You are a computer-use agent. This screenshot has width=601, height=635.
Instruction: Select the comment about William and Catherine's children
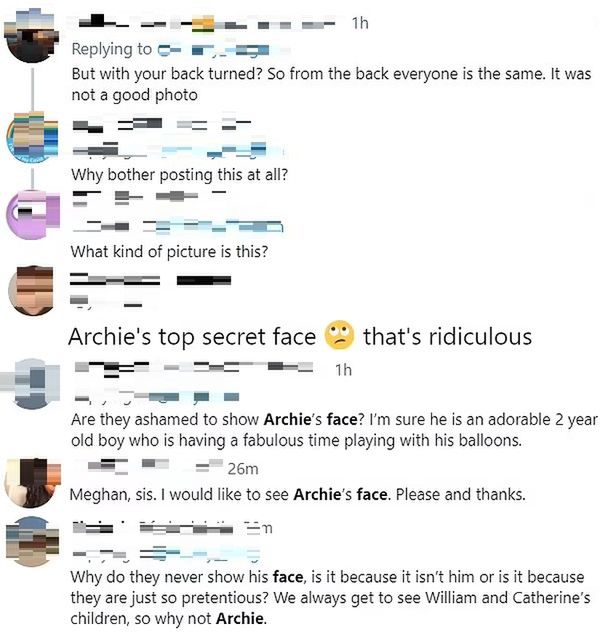tap(330, 597)
